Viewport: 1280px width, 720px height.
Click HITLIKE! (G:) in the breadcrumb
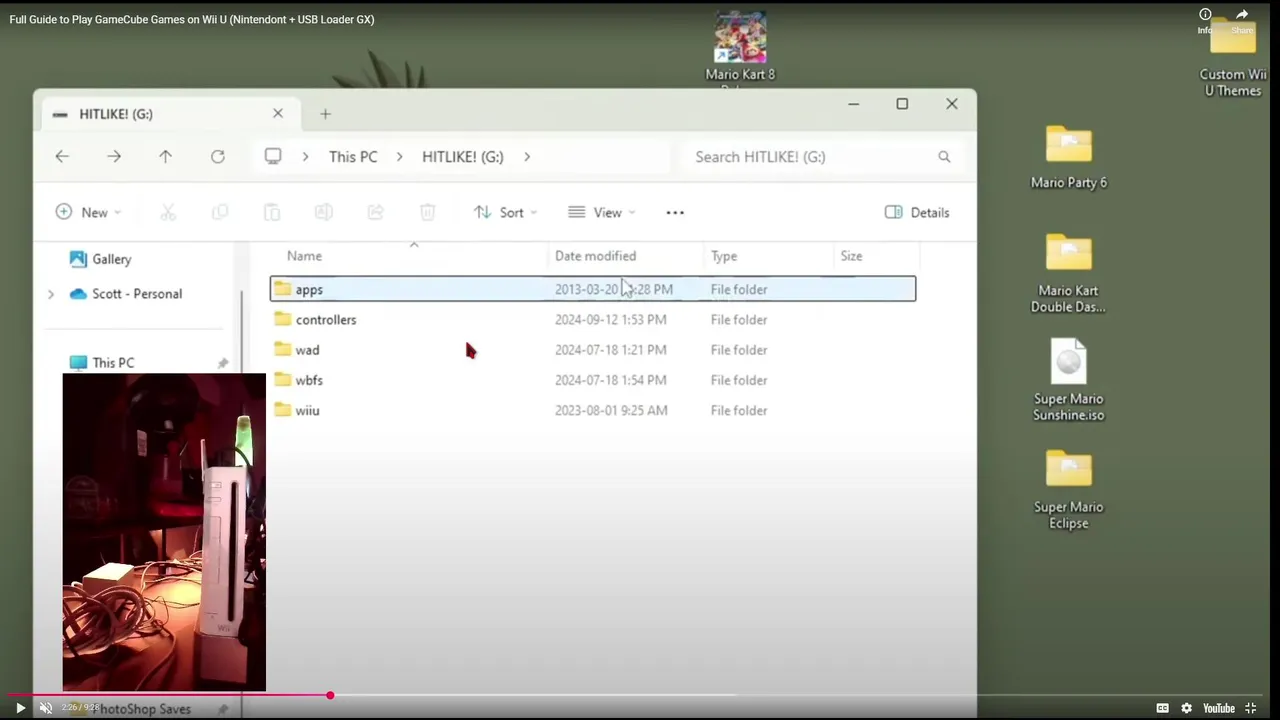point(463,157)
